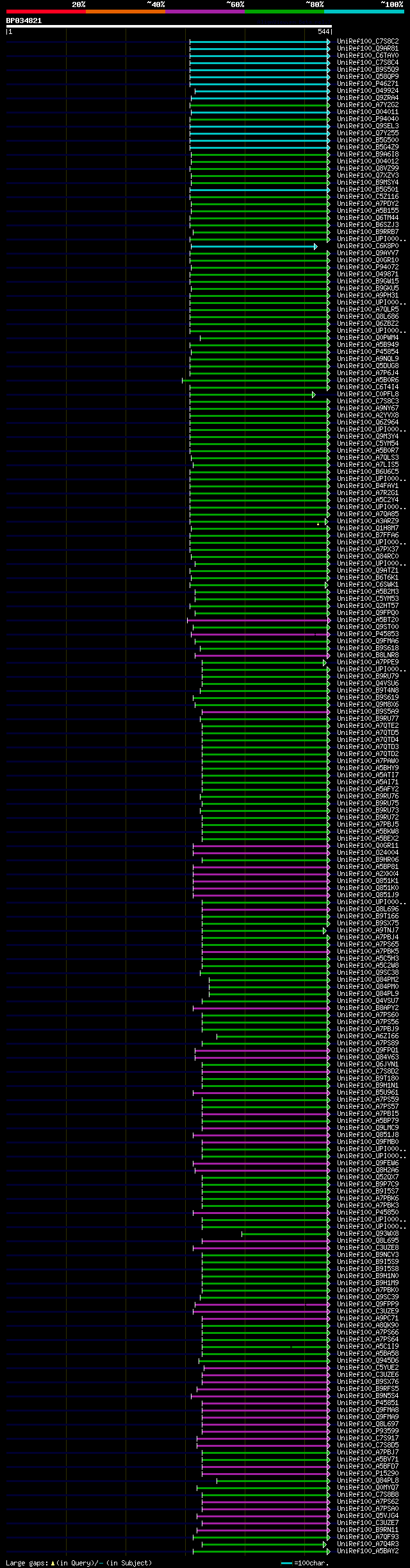The width and height of the screenshot is (410, 1568).
Task: Click label UniRef100_P46271
Action: point(368,84)
